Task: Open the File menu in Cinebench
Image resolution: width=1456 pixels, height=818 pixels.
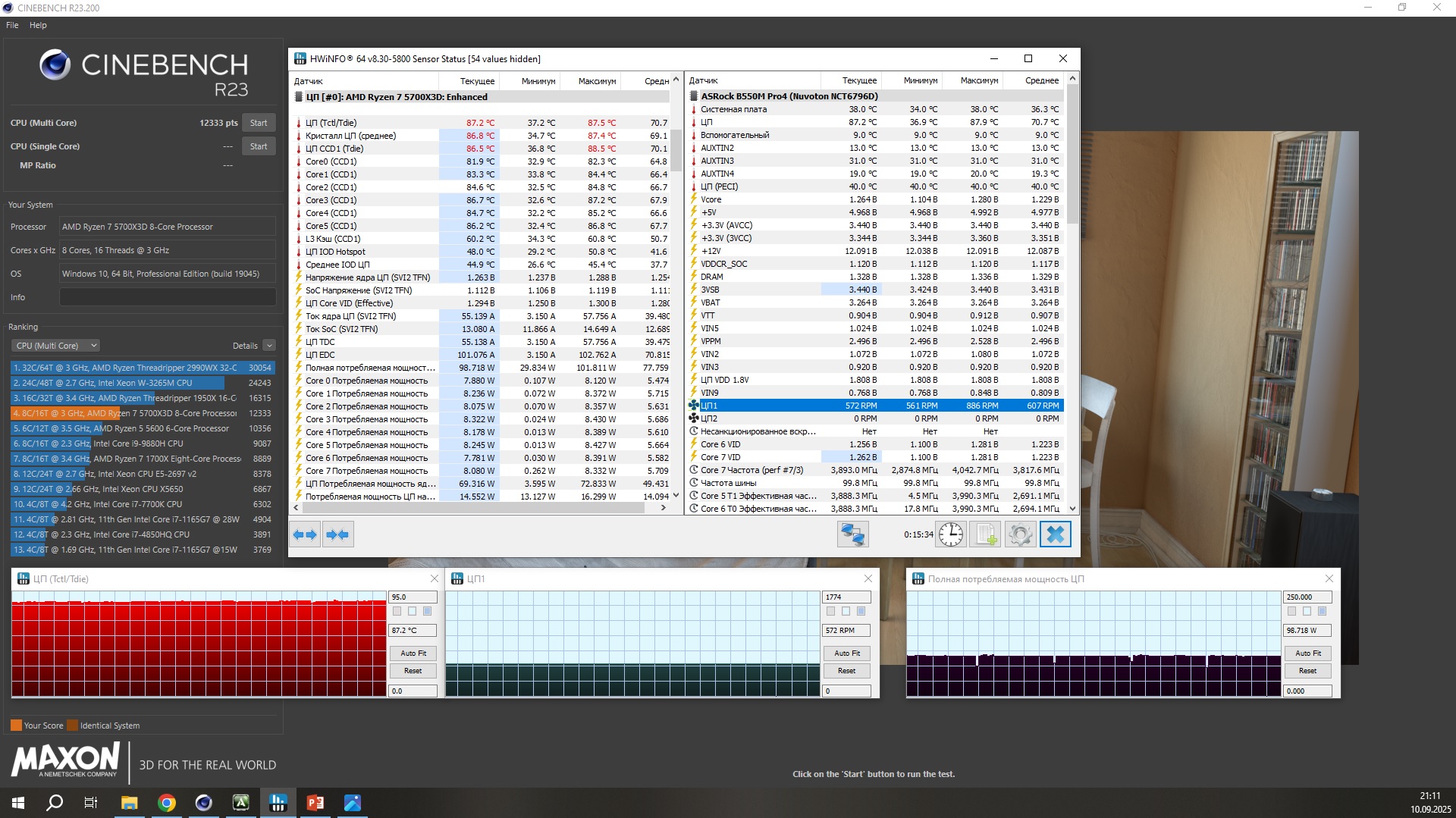Action: point(12,25)
